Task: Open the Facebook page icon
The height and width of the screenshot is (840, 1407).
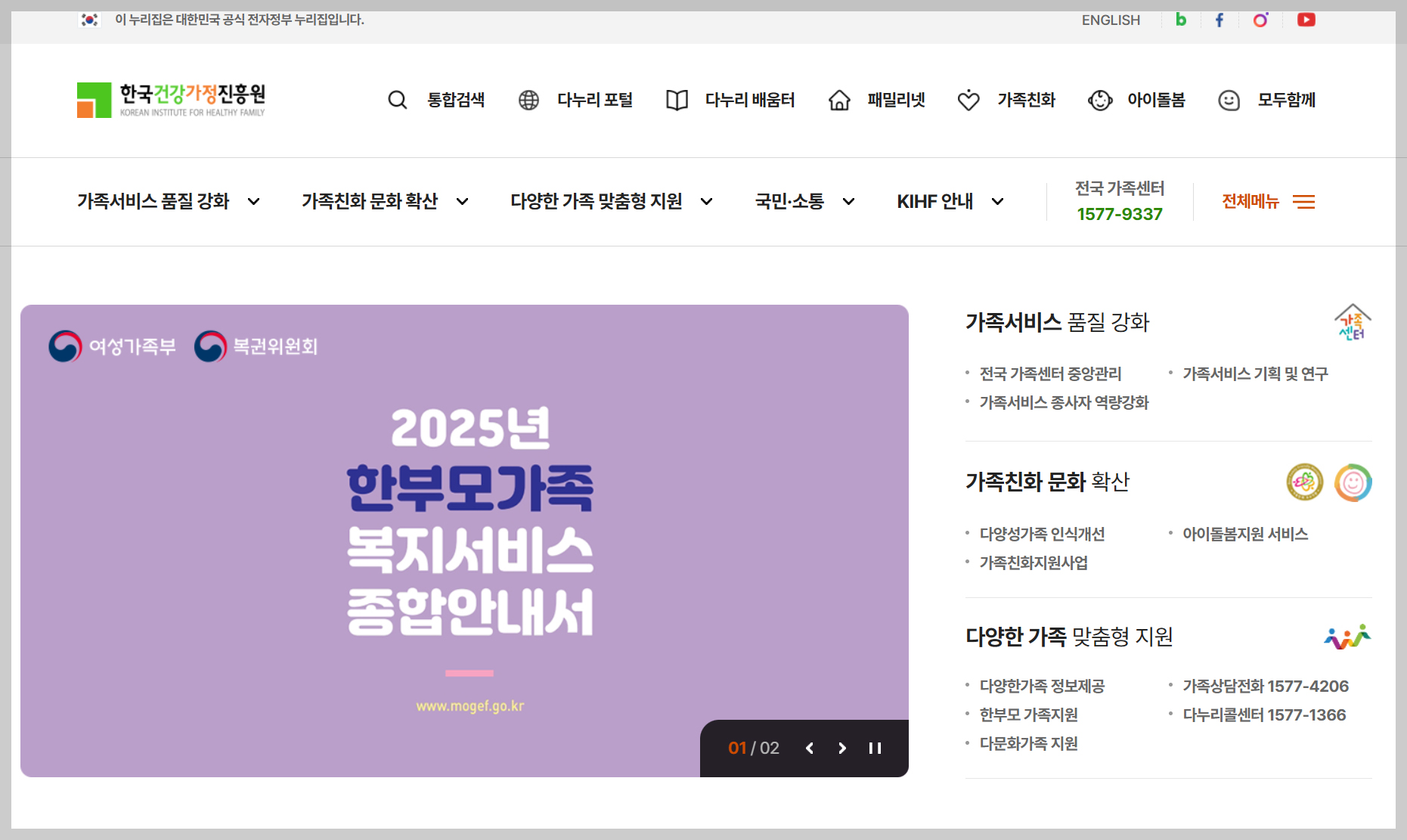Action: click(x=1219, y=20)
